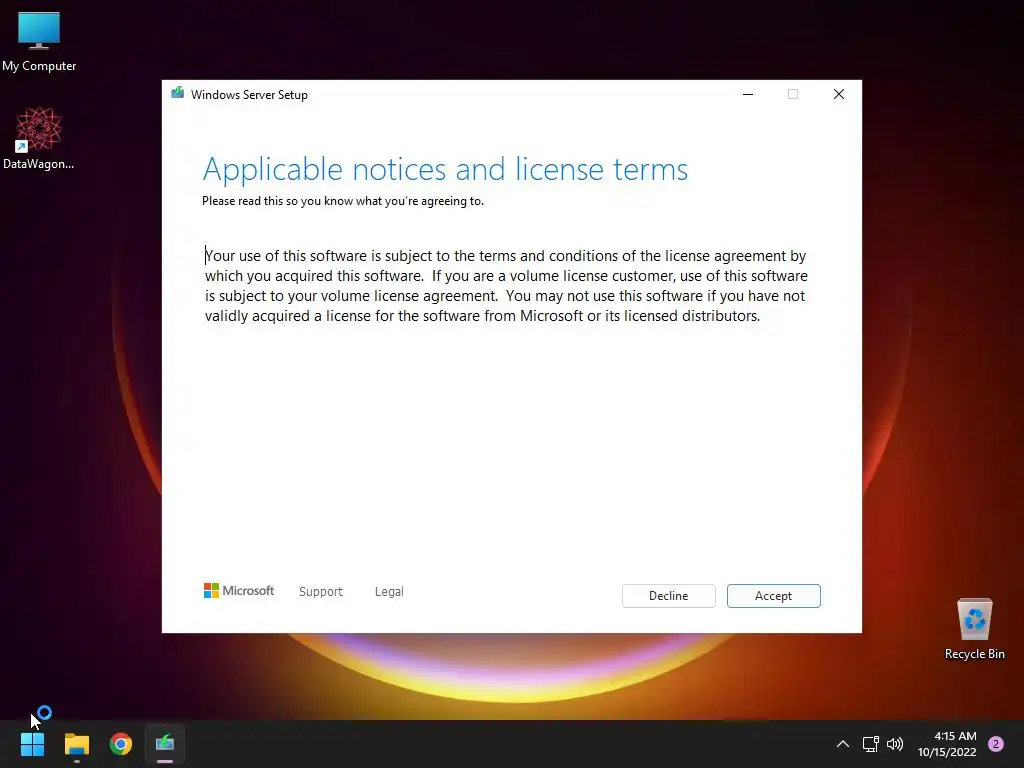Decline the license terms
Viewport: 1024px width, 768px height.
click(668, 596)
